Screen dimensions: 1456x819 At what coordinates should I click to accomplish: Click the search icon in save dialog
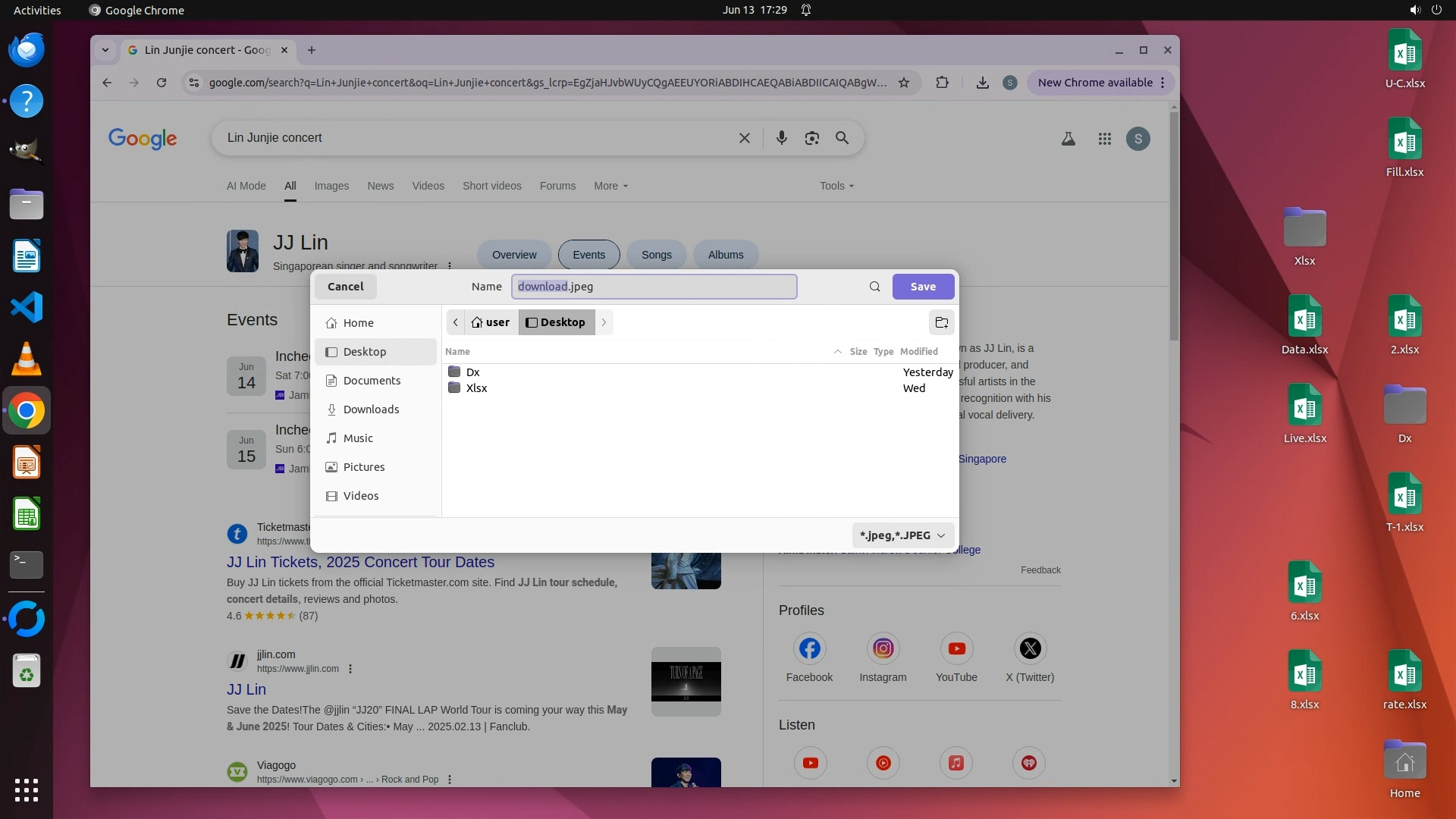tap(874, 287)
